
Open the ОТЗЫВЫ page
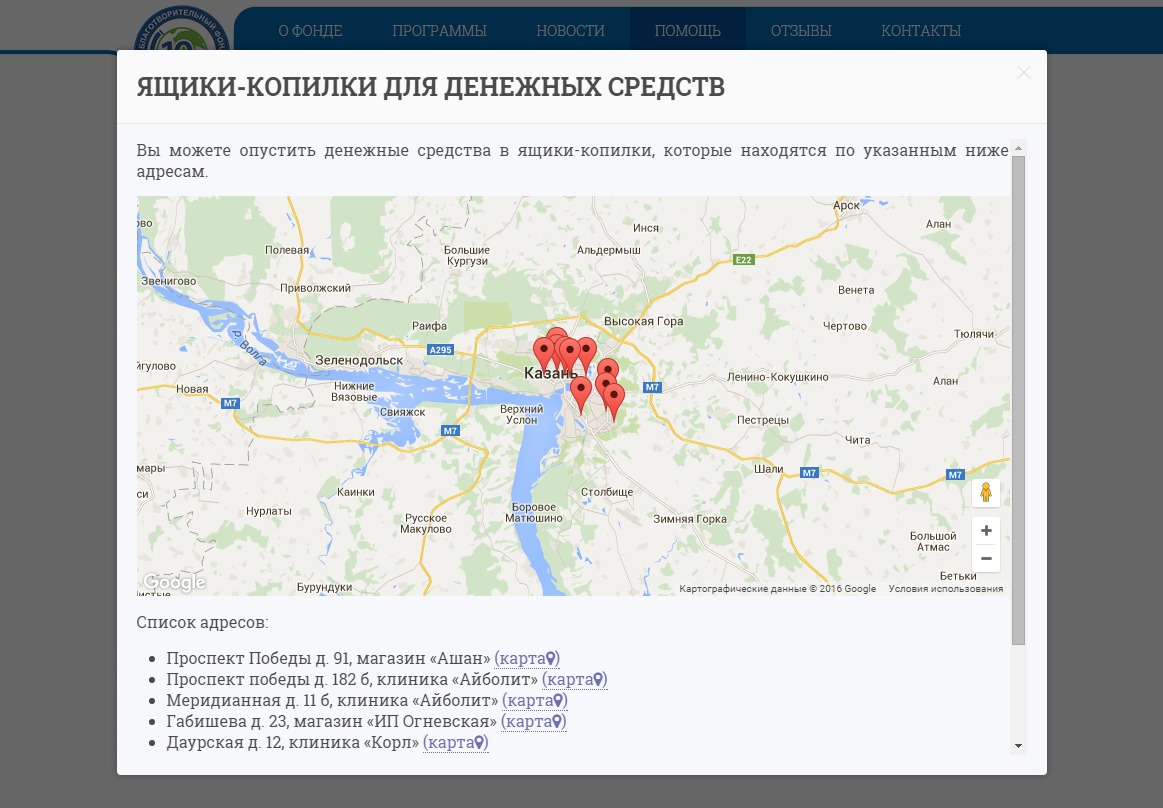[801, 30]
